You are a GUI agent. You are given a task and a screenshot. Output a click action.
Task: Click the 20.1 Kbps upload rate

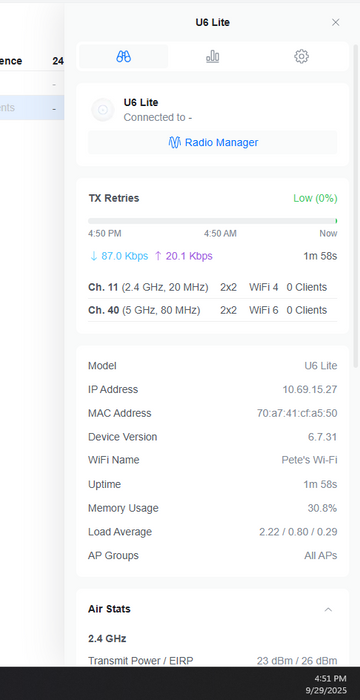pyautogui.click(x=184, y=256)
